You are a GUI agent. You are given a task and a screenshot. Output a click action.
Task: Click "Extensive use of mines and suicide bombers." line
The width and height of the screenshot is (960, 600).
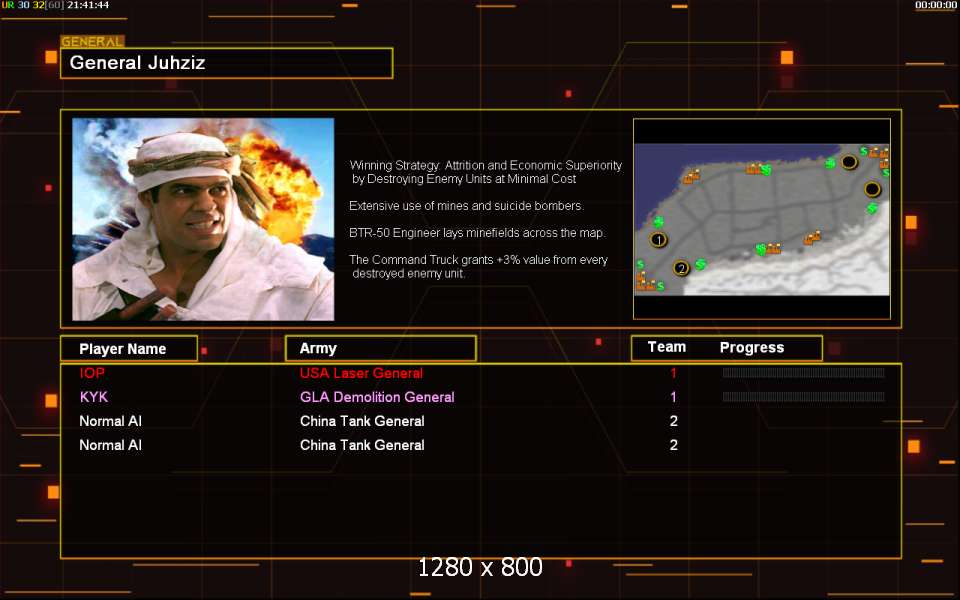pyautogui.click(x=467, y=206)
